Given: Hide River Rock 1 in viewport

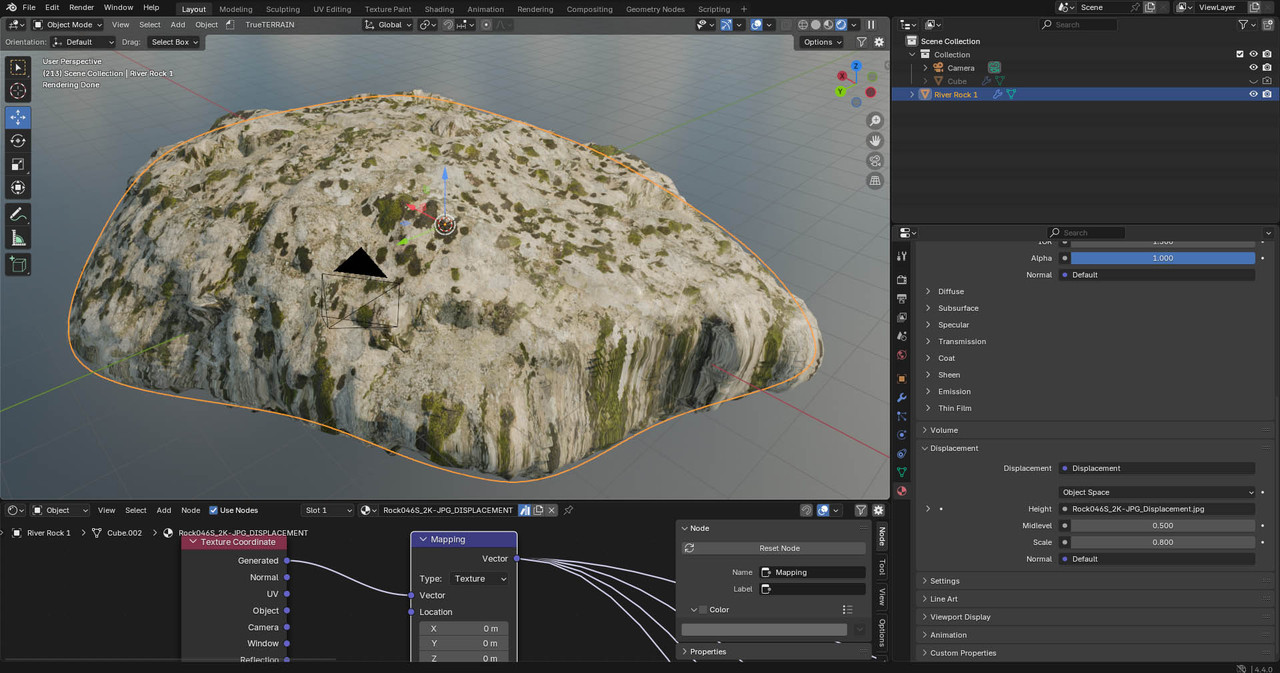Looking at the screenshot, I should pyautogui.click(x=1253, y=94).
